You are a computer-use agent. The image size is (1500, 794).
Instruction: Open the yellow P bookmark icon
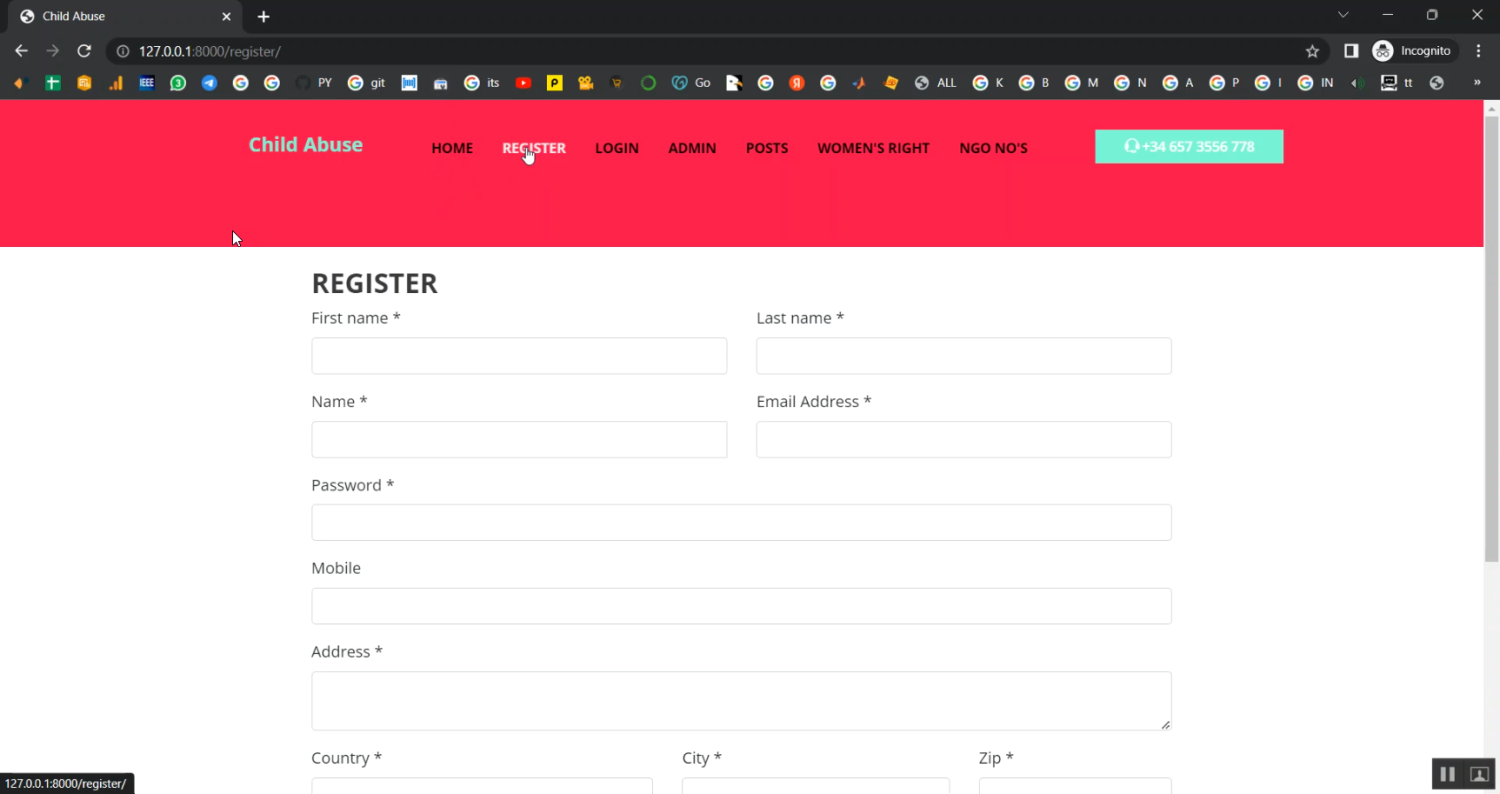[554, 83]
